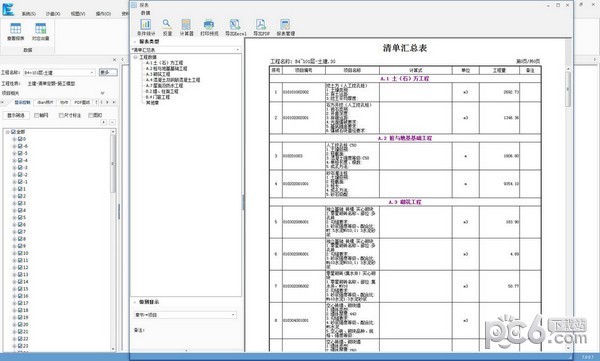600x361 pixels.
Task: Toggle the 轴网 checkbox
Action: pos(37,115)
